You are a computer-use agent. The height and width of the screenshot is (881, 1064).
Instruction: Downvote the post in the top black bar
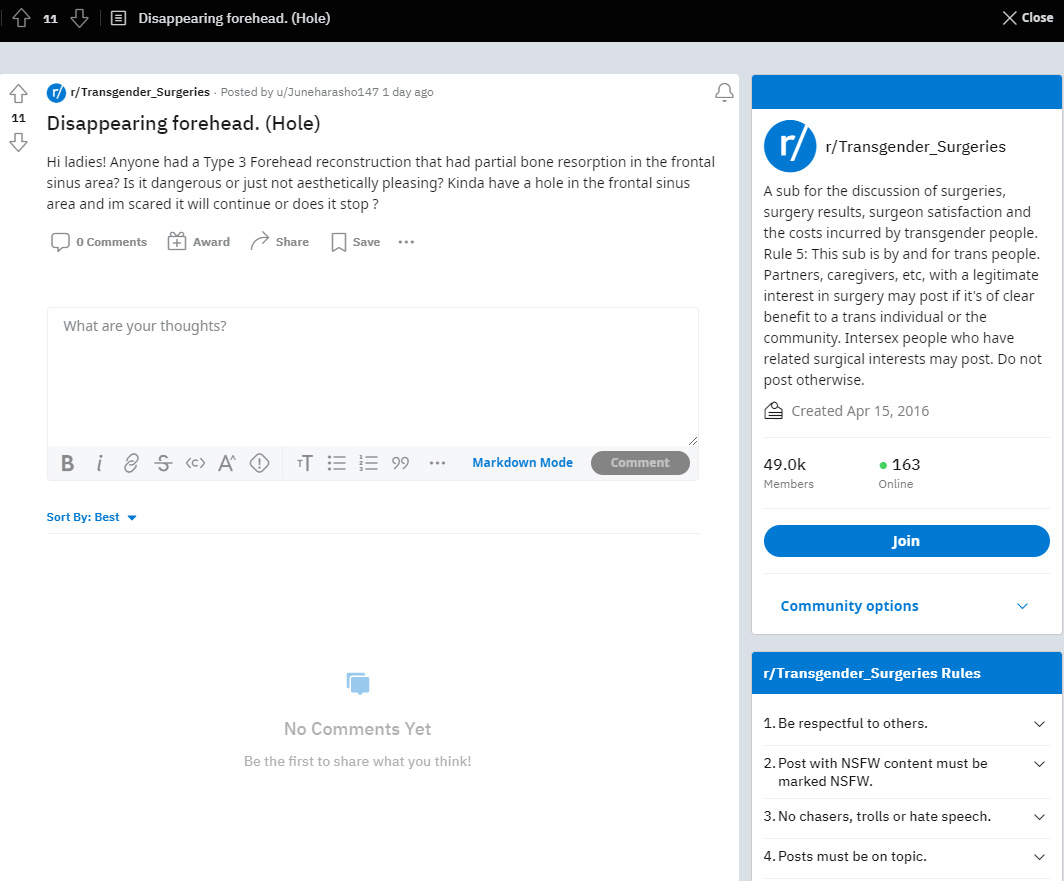point(79,18)
